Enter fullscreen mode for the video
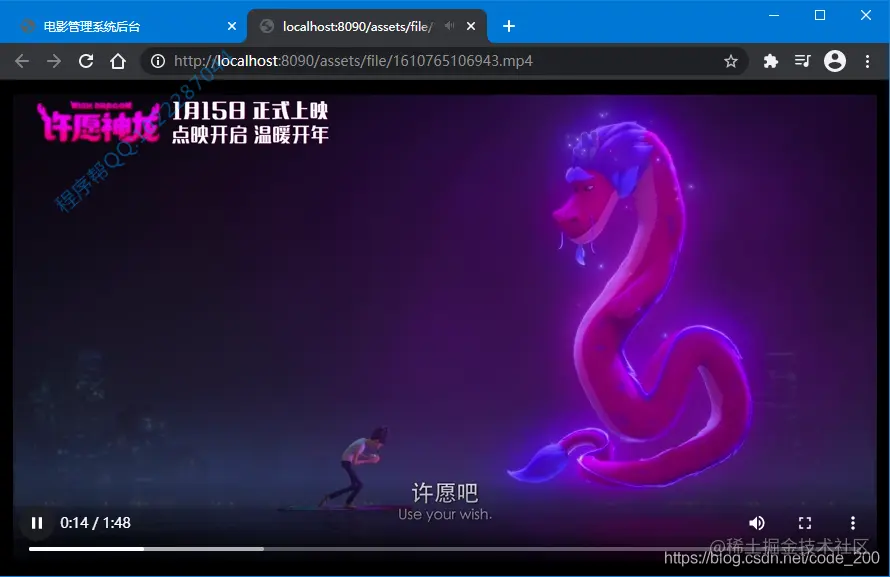 [x=805, y=522]
